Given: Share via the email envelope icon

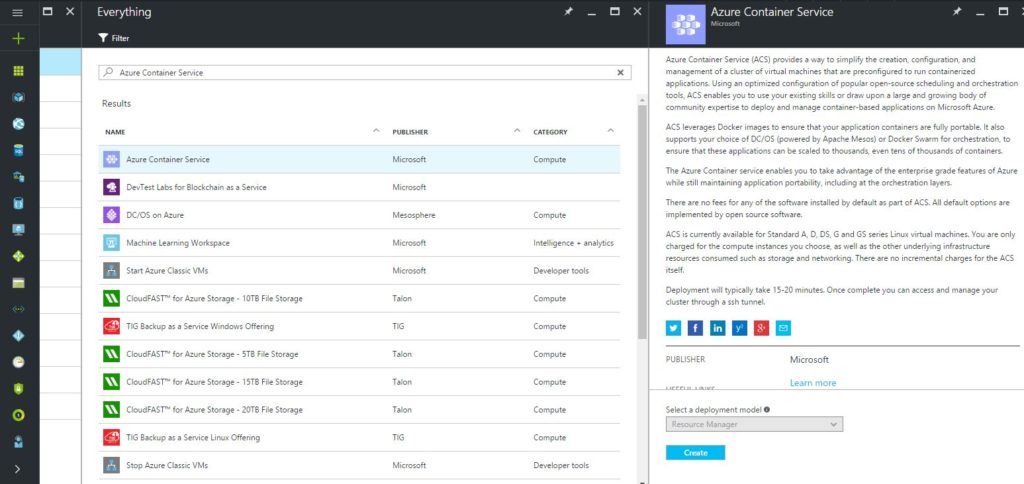Looking at the screenshot, I should (783, 328).
